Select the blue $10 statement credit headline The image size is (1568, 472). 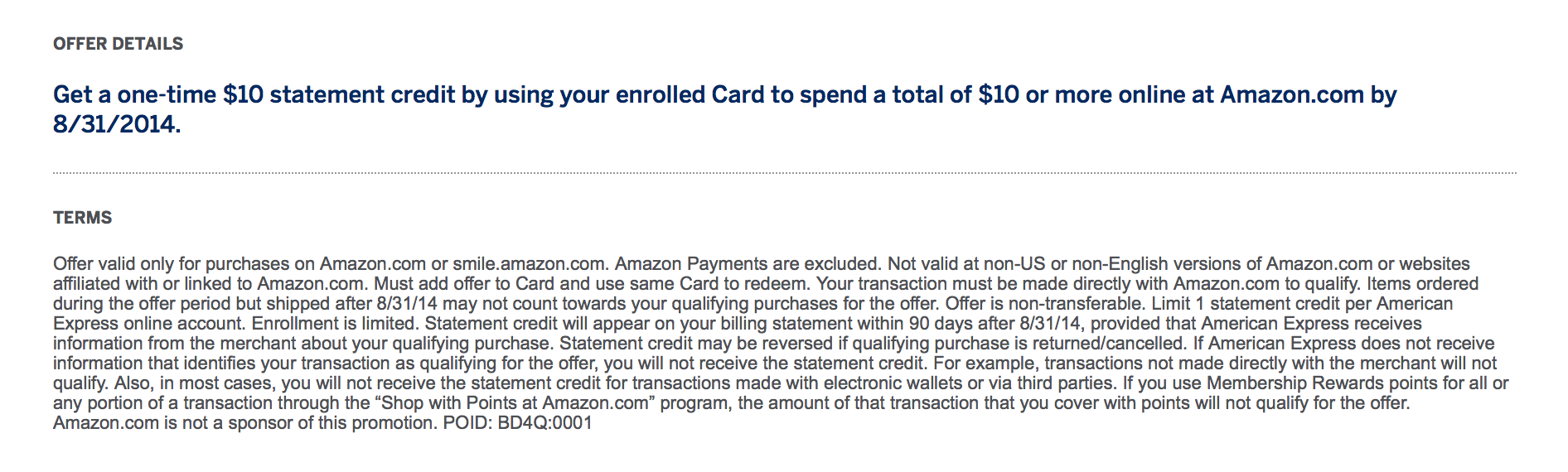pyautogui.click(x=725, y=109)
